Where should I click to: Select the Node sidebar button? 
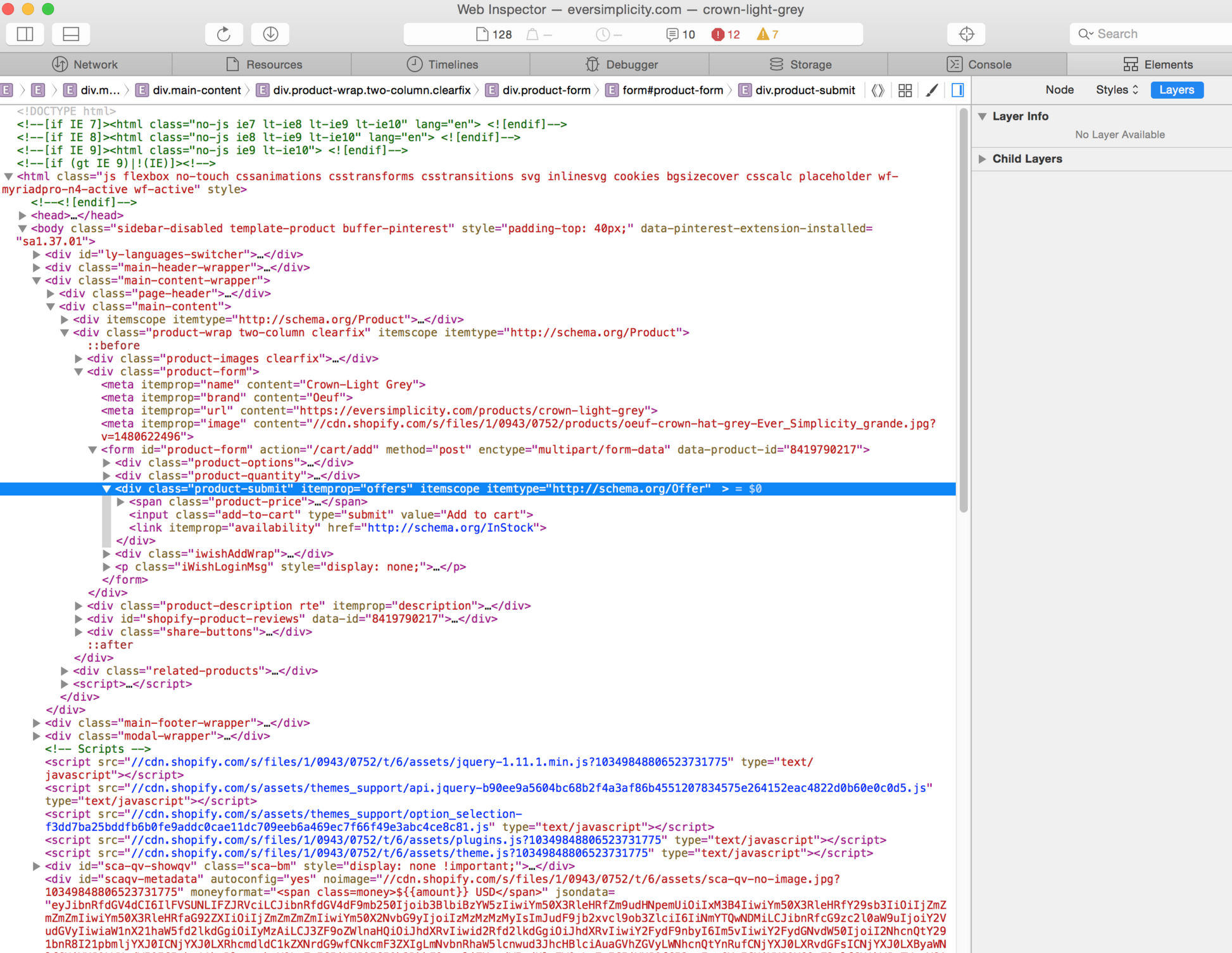[x=1059, y=90]
